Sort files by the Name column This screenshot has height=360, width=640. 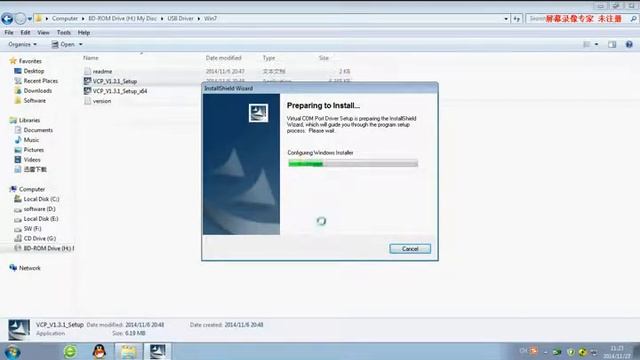[91, 58]
